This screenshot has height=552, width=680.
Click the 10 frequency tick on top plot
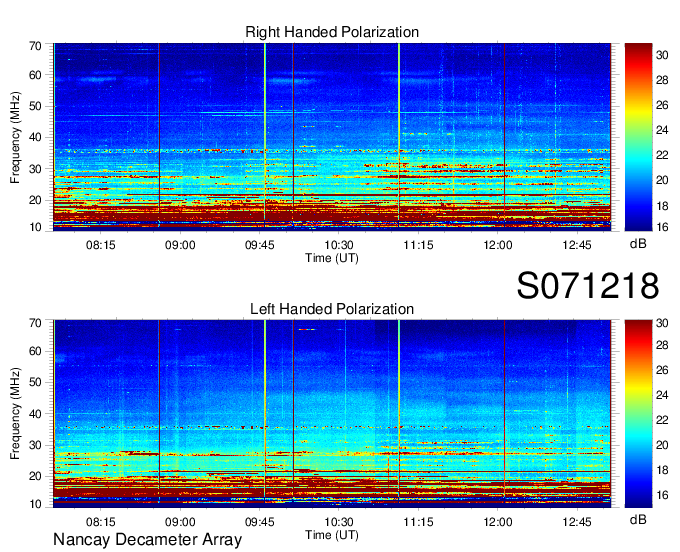tap(35, 227)
